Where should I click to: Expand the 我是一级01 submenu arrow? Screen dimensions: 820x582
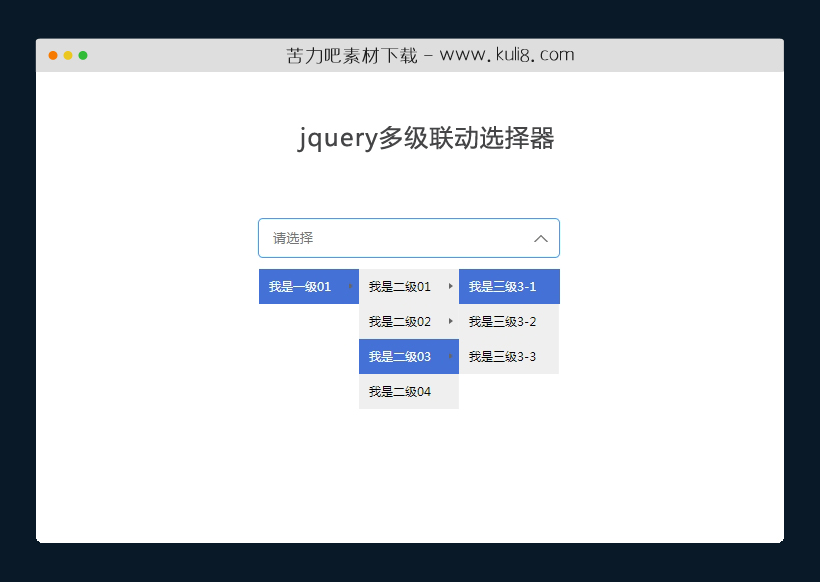352,286
